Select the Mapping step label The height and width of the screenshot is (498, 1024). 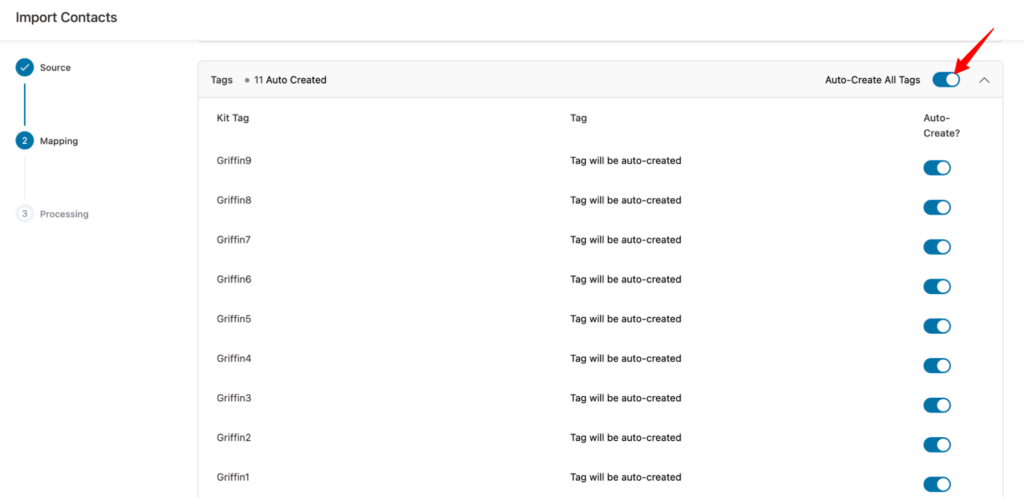coord(59,141)
